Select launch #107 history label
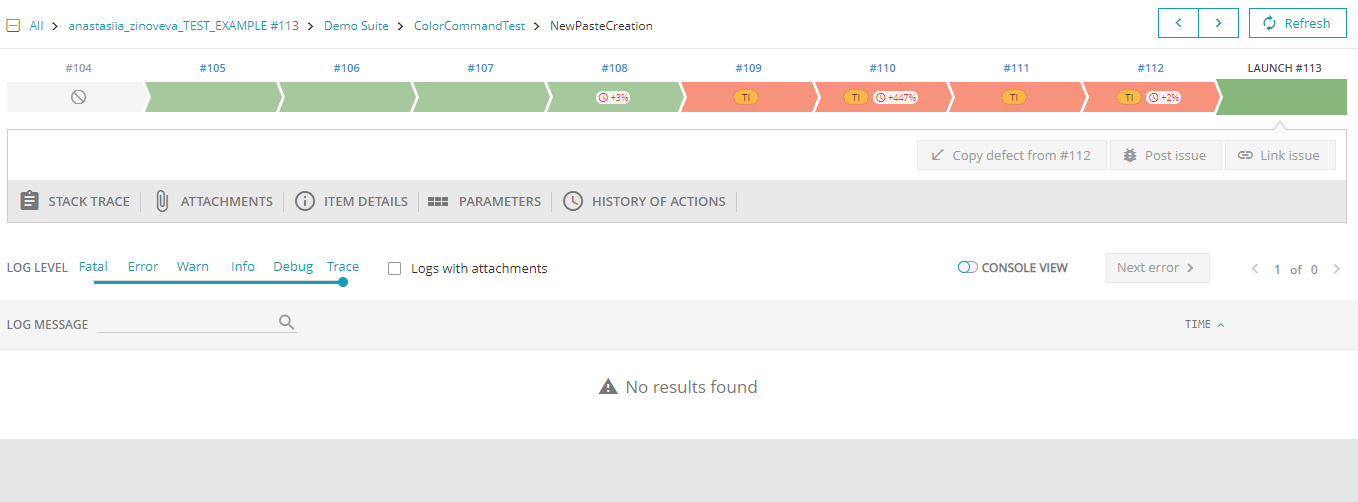1358x502 pixels. 480,68
